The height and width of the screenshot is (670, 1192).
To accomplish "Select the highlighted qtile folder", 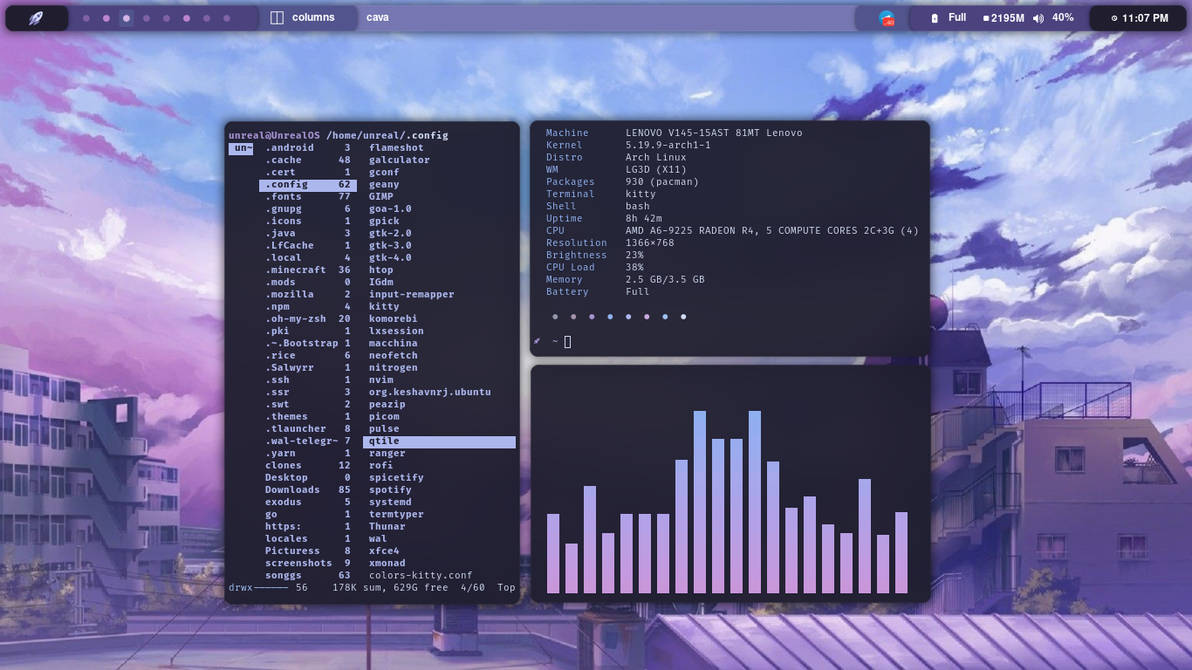I will pos(439,441).
